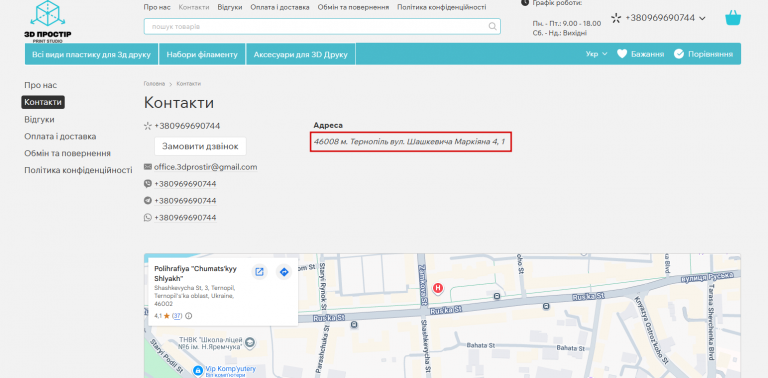Open Набори філаменту category
Screen dimensions: 768x378
point(202,54)
